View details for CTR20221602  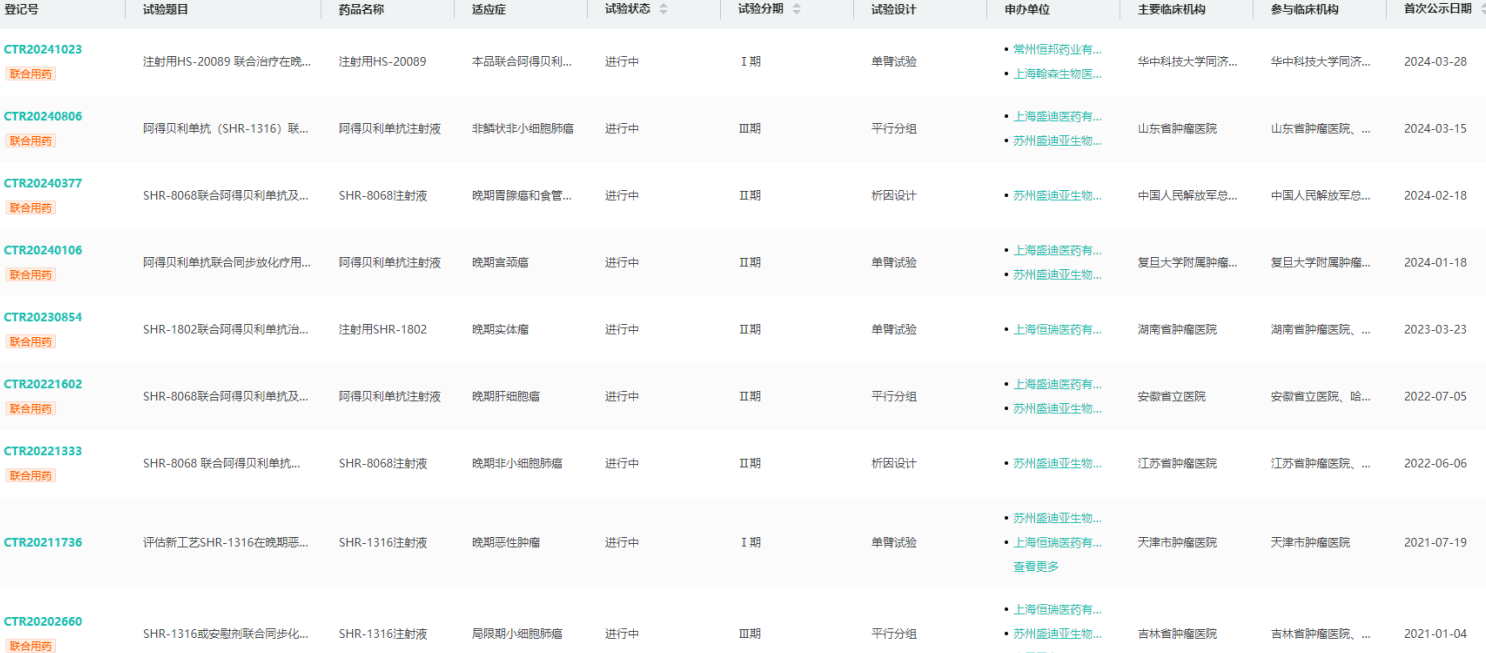pyautogui.click(x=43, y=384)
